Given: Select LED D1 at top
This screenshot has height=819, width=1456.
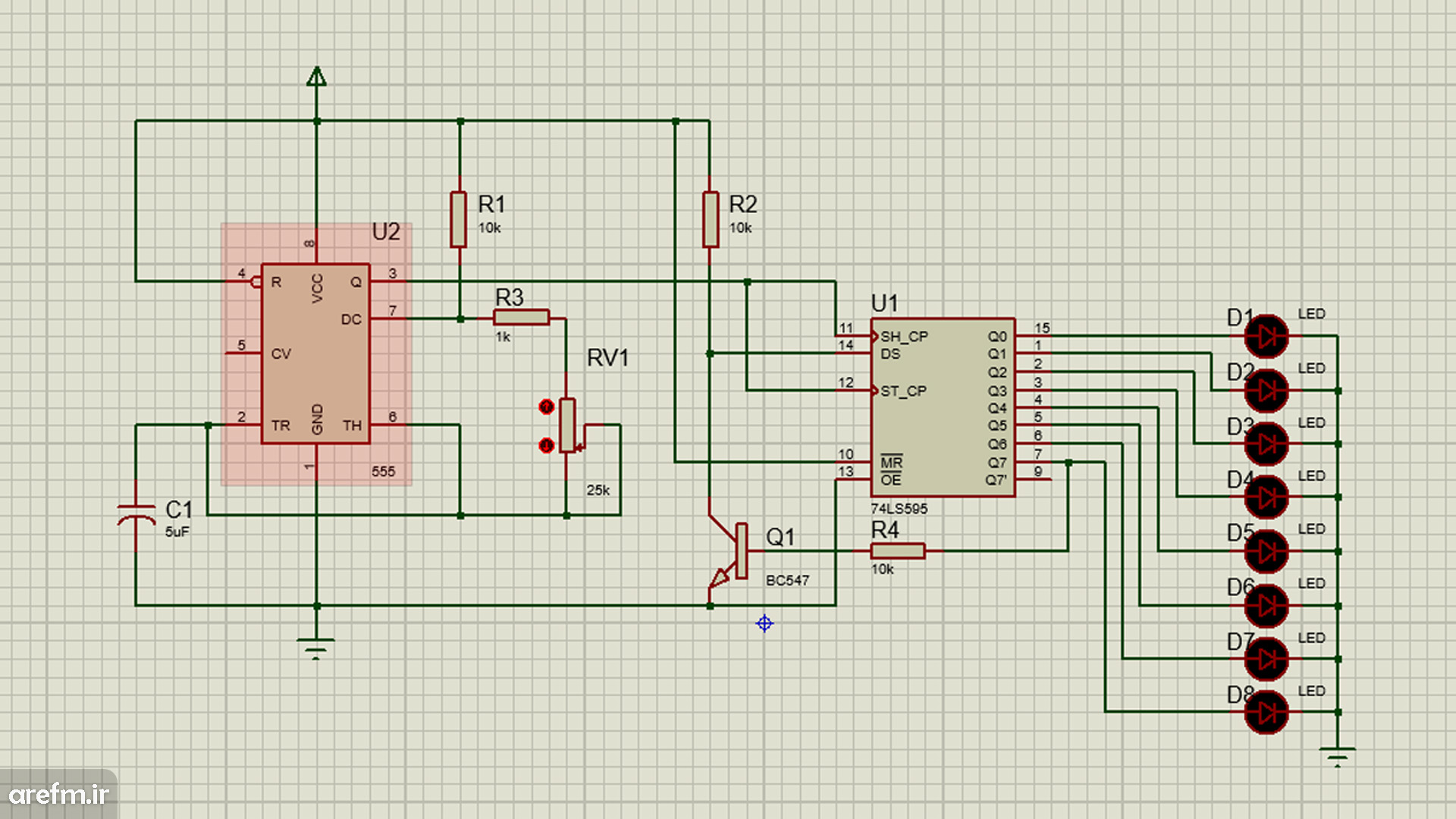Looking at the screenshot, I should [x=1266, y=336].
